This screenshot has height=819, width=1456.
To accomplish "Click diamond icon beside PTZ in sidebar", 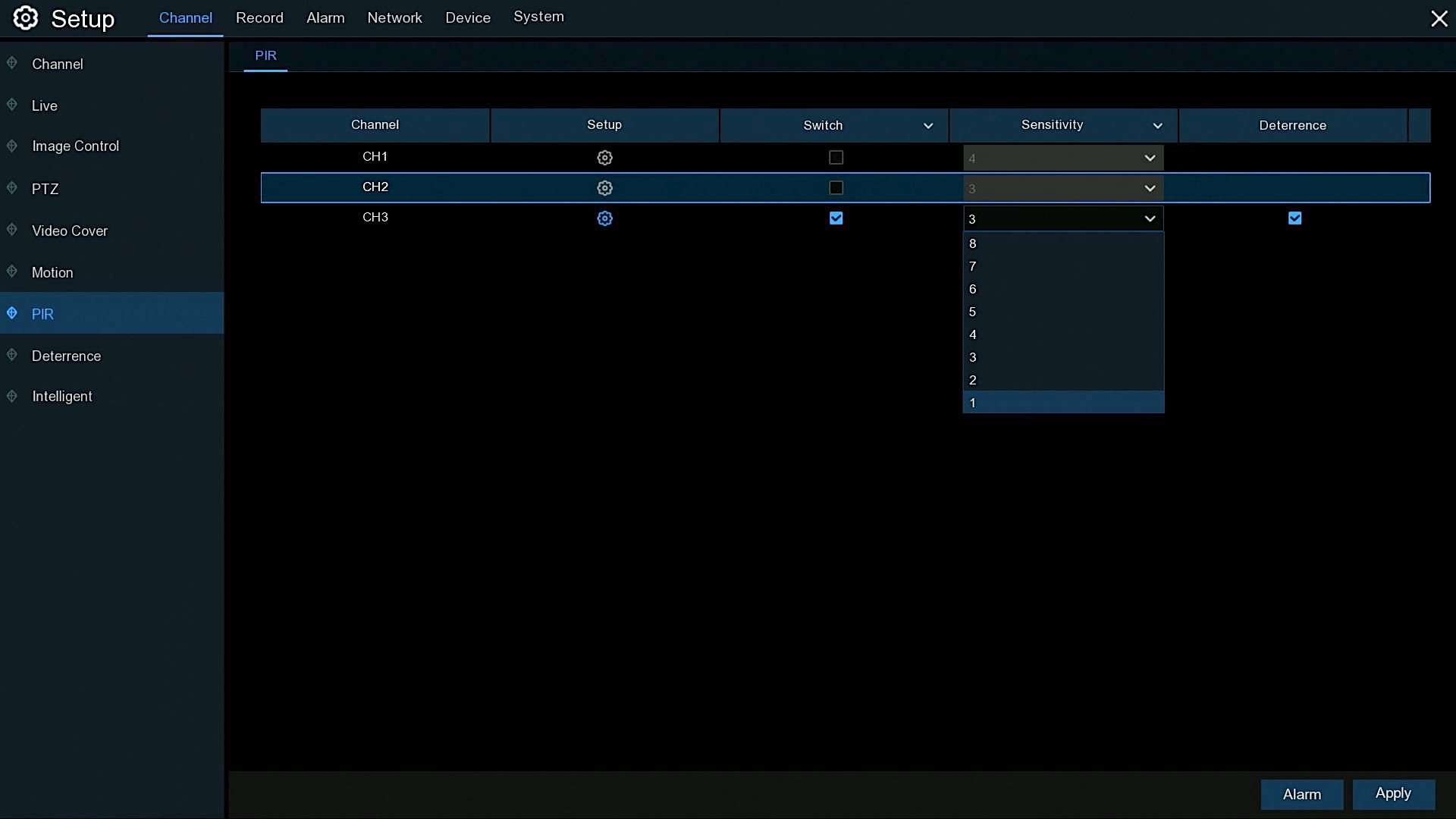I will [12, 188].
